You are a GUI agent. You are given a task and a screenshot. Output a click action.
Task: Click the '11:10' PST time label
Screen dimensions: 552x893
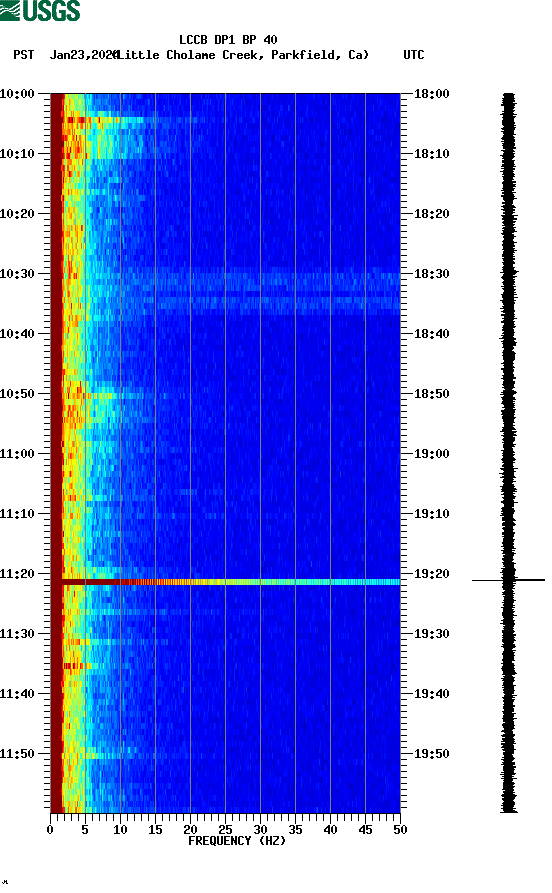point(17,514)
